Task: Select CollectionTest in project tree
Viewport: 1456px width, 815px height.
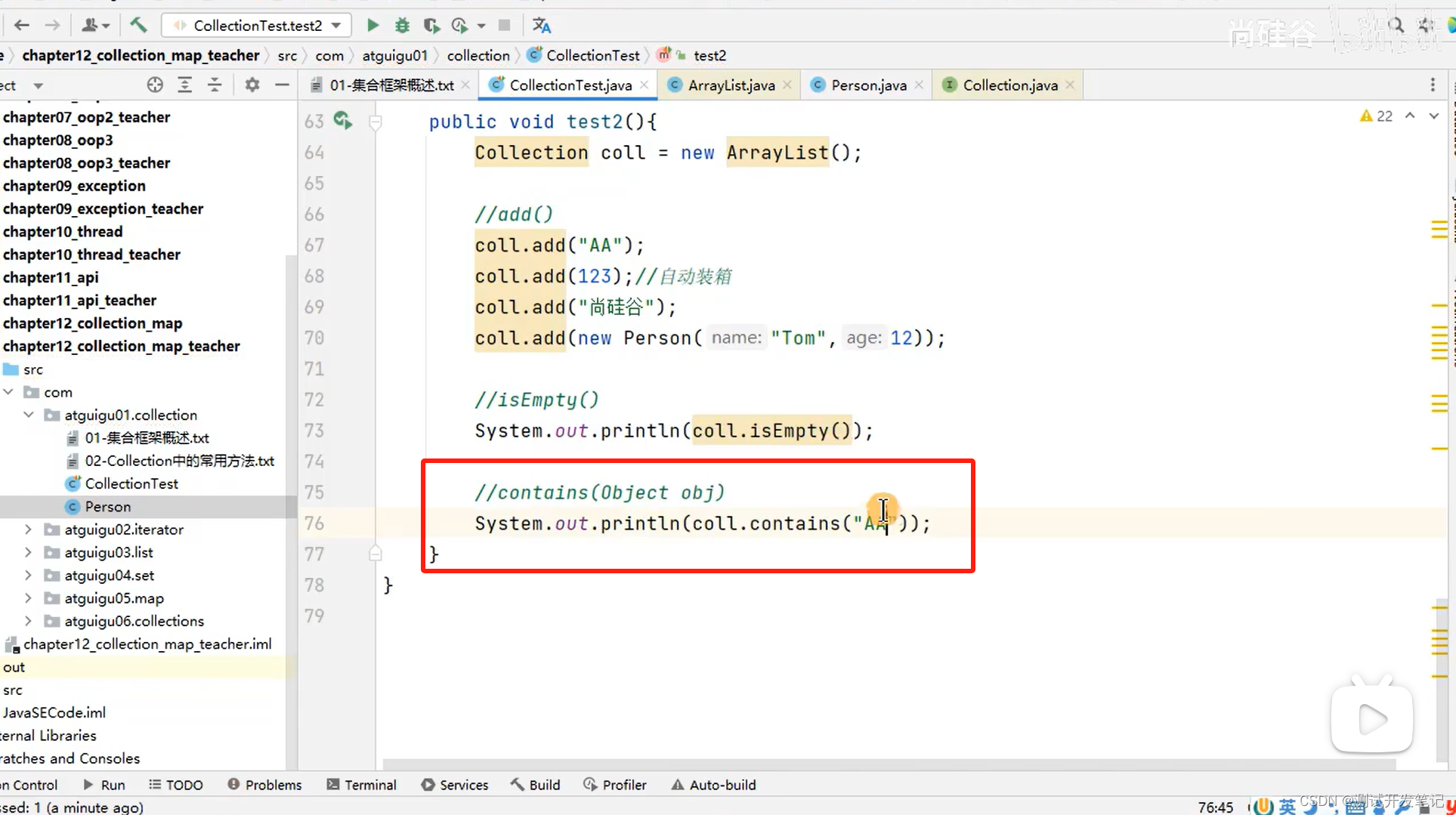Action: [x=131, y=483]
